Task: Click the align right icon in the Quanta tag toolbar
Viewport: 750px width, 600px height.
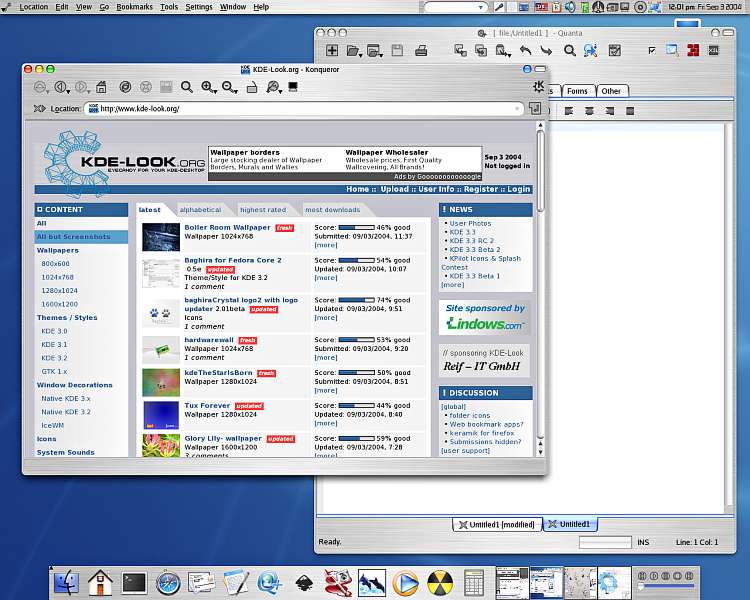Action: (610, 111)
